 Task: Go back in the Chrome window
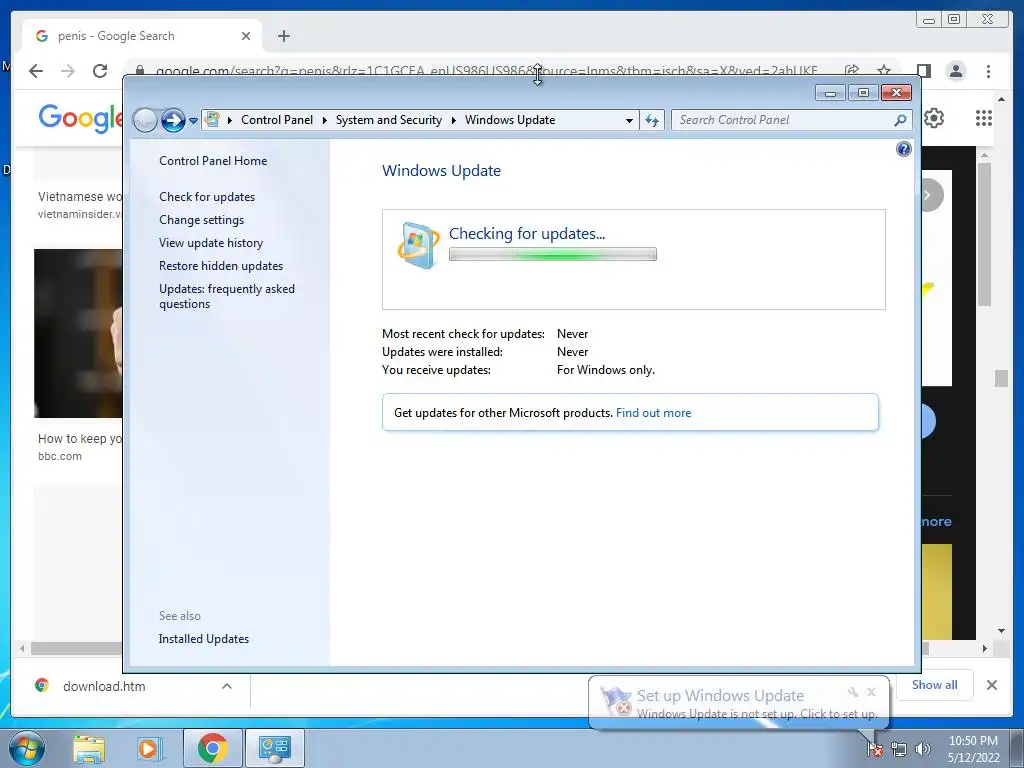(x=36, y=71)
